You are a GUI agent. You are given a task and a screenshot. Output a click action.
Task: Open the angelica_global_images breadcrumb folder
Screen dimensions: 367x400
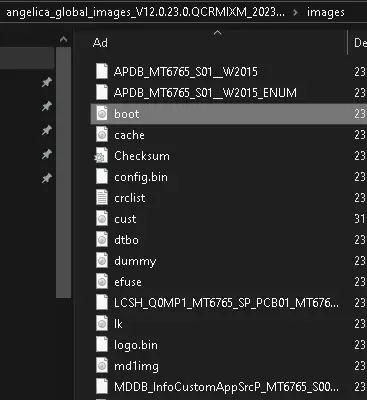[x=146, y=12]
